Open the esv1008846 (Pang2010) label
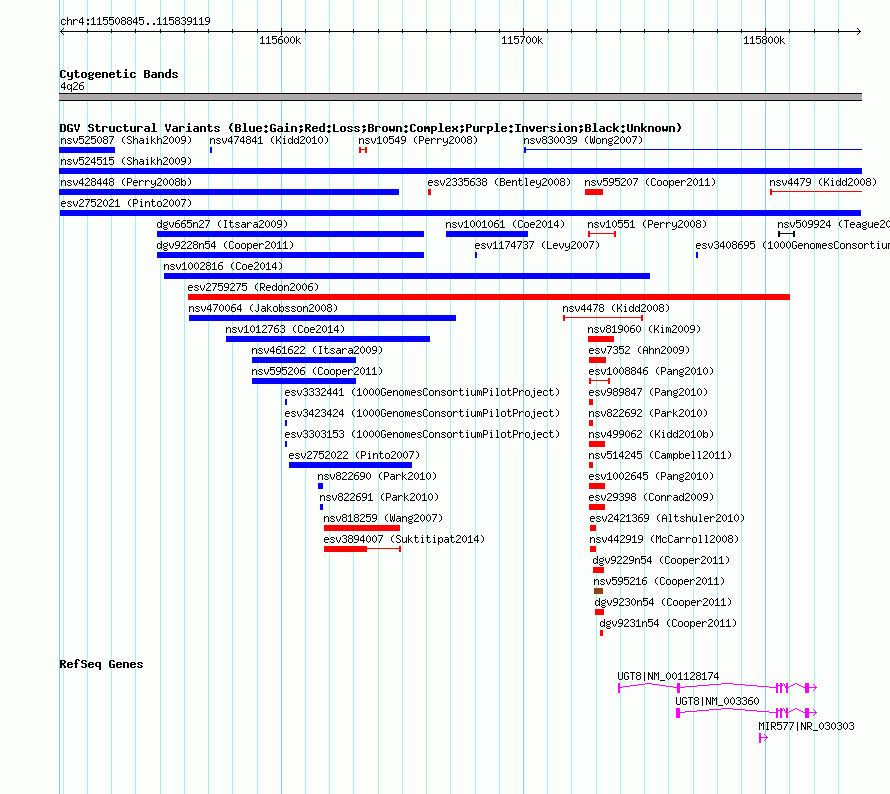Image resolution: width=890 pixels, height=794 pixels. 652,371
